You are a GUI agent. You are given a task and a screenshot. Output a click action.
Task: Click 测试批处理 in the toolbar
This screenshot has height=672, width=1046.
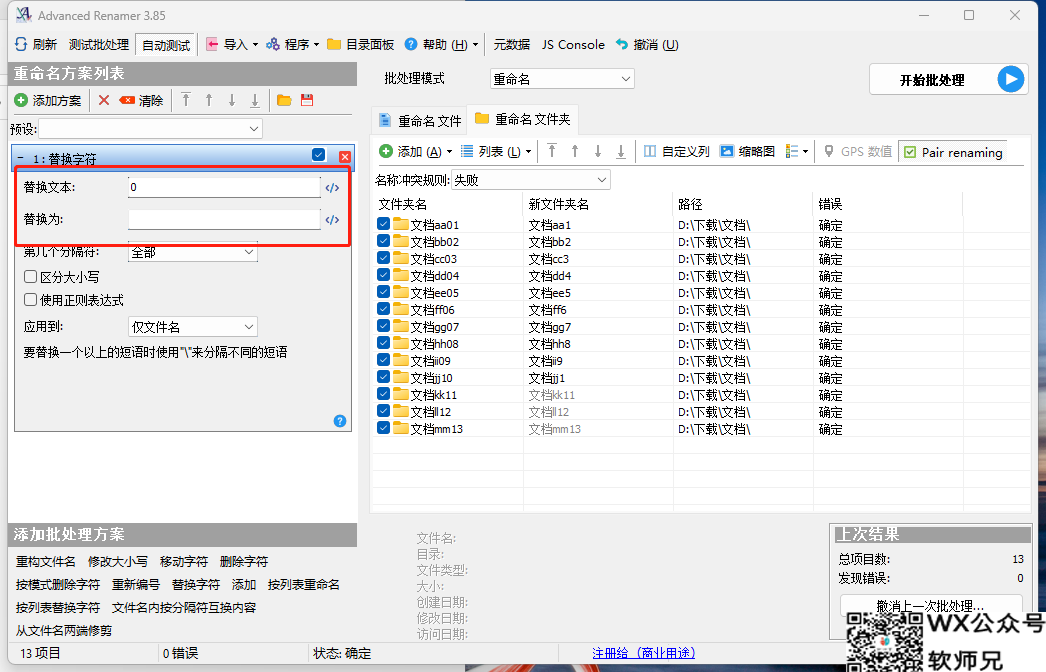(x=99, y=45)
